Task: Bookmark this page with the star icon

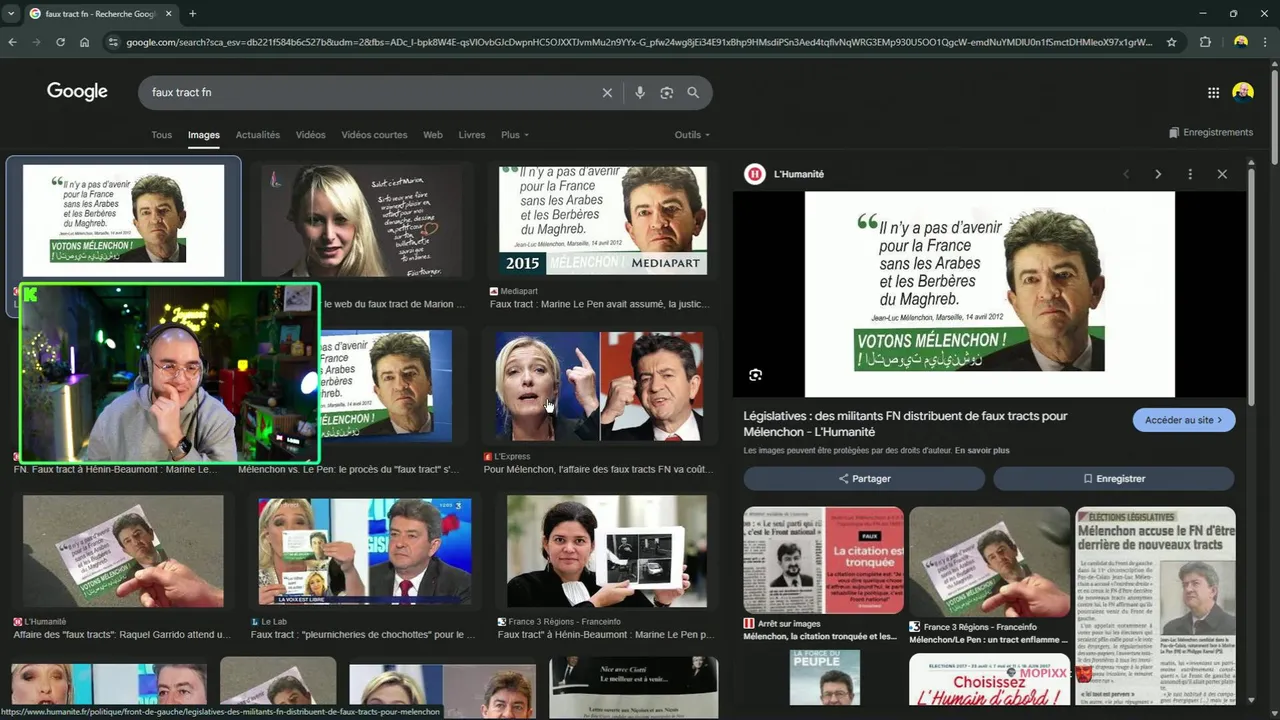Action: click(1172, 42)
